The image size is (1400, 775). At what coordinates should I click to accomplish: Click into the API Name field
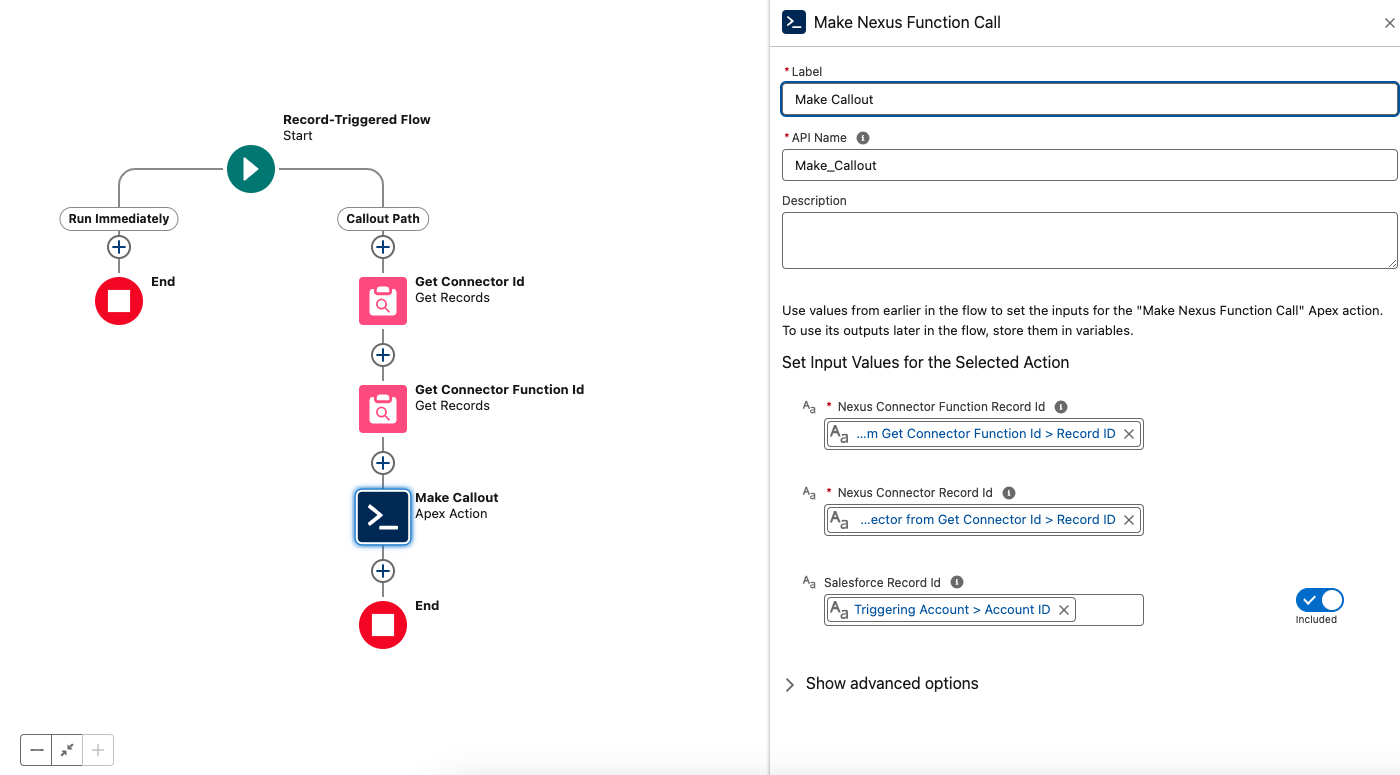(x=1089, y=165)
